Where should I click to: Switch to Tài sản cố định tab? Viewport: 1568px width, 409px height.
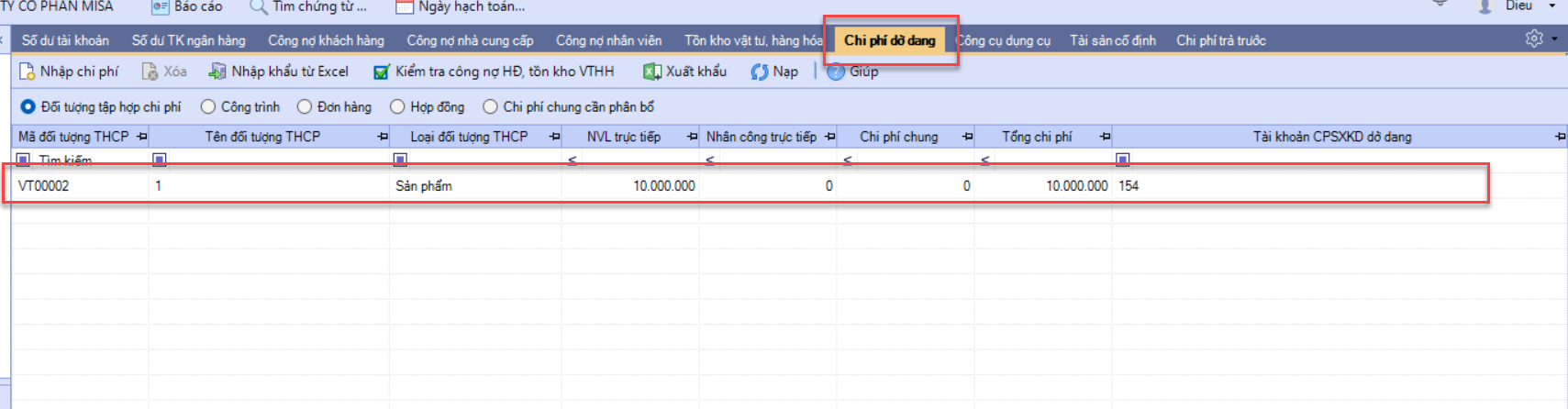point(1112,40)
